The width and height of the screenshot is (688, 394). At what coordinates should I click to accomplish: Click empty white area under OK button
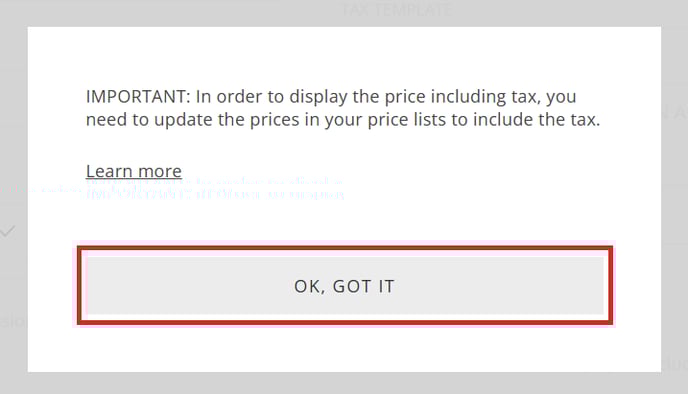[x=345, y=349]
